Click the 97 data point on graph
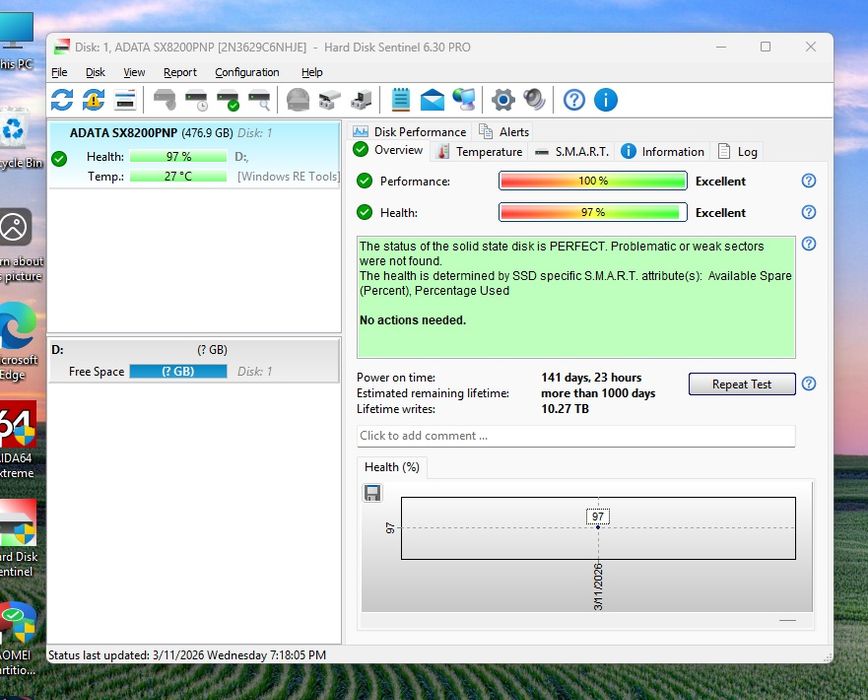 pyautogui.click(x=598, y=527)
